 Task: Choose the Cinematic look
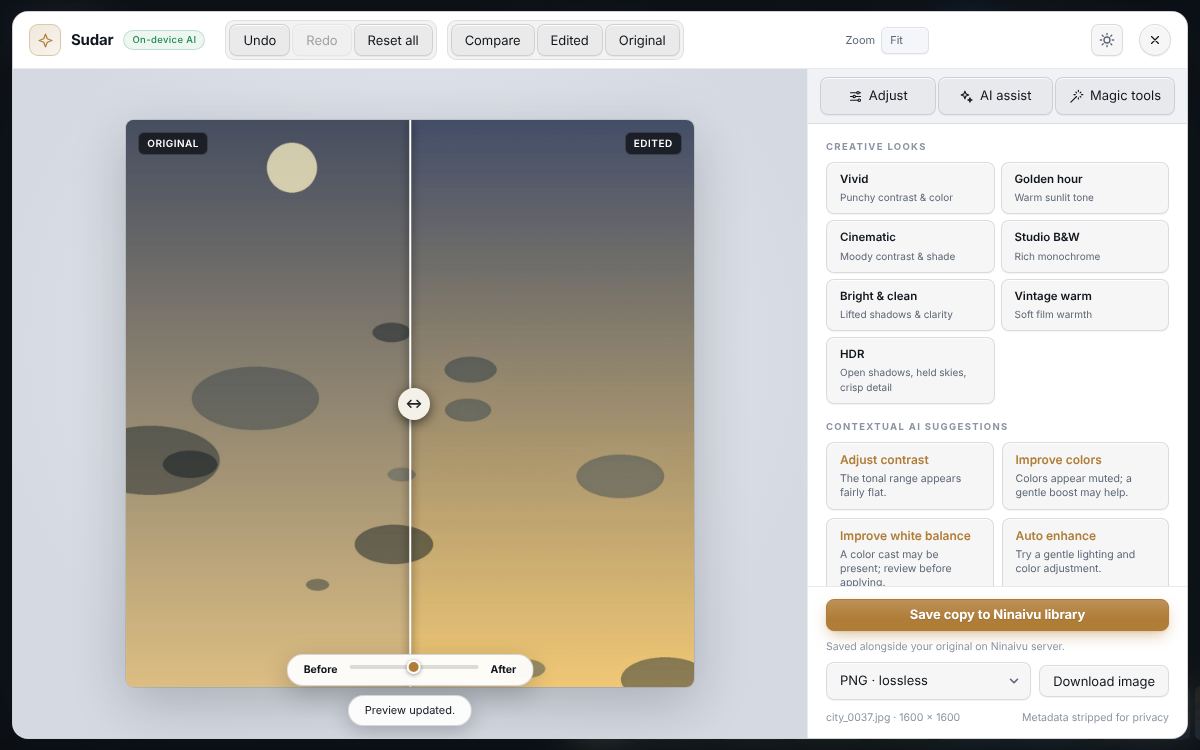pos(910,246)
